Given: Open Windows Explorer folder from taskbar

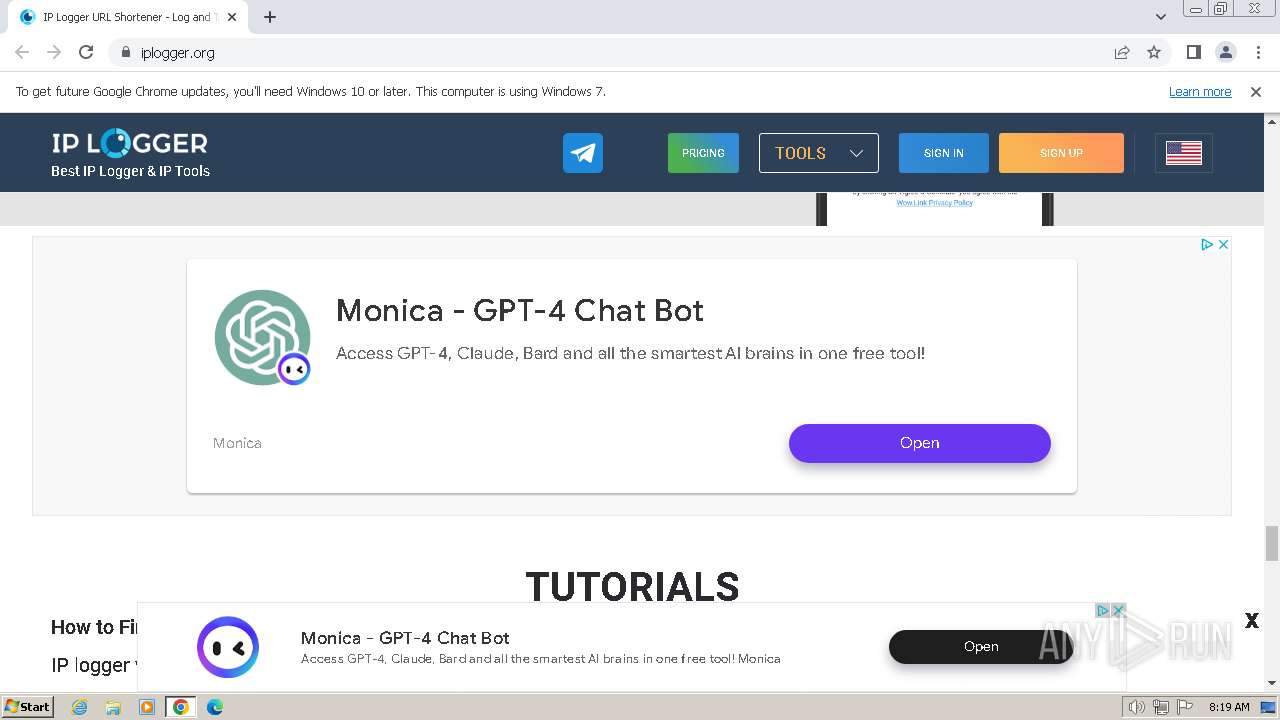Looking at the screenshot, I should click(x=113, y=707).
